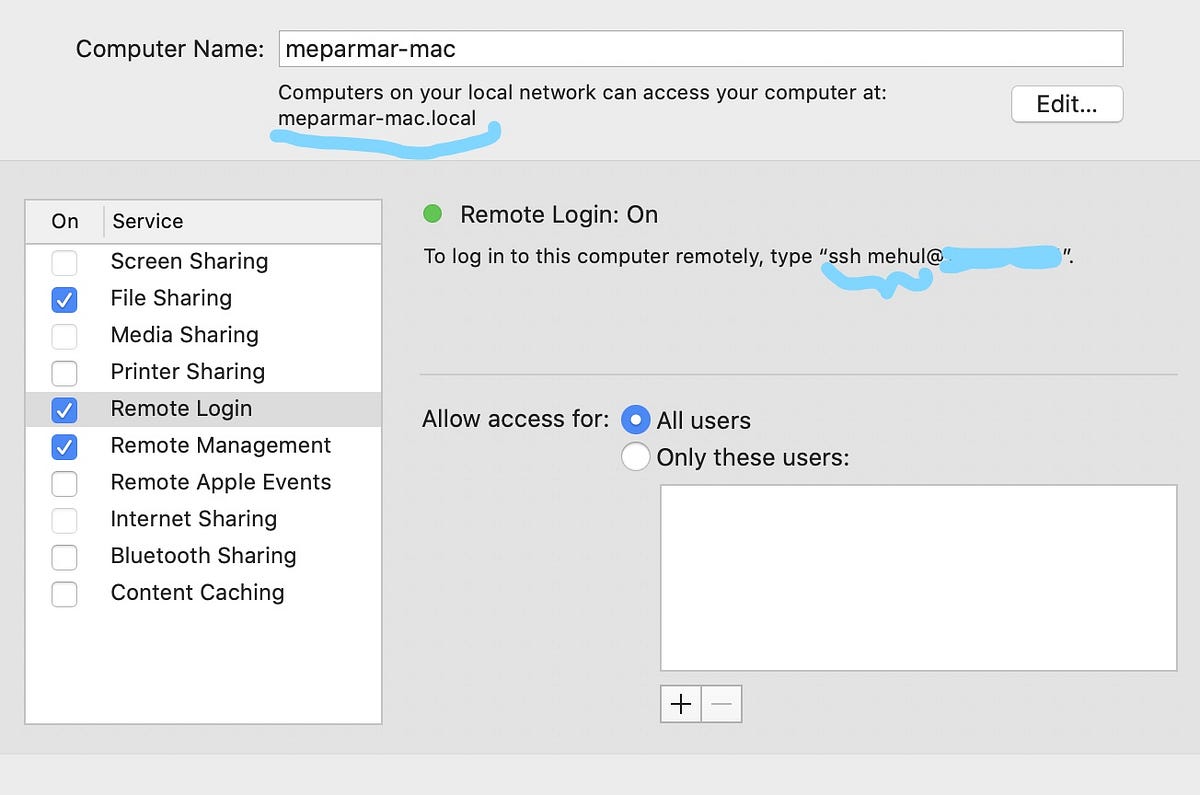This screenshot has height=795, width=1200.
Task: Click the Service column header
Action: (243, 222)
